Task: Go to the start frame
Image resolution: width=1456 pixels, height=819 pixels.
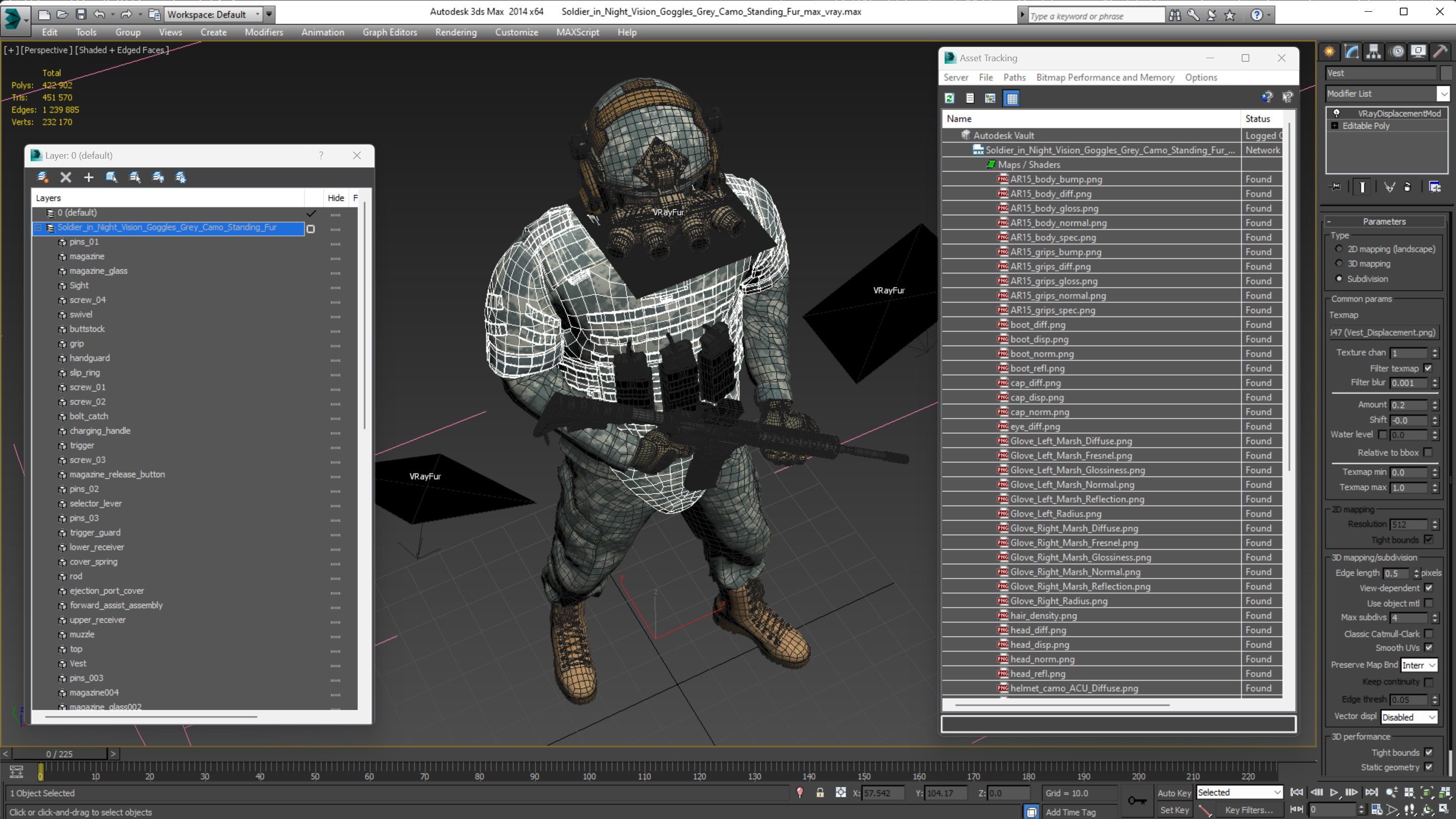Action: pos(1297,792)
